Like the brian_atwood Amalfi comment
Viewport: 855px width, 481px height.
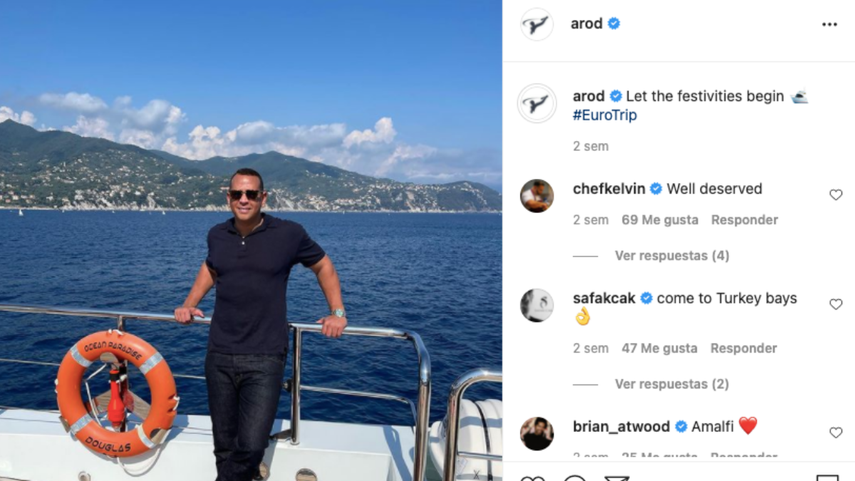(x=836, y=432)
